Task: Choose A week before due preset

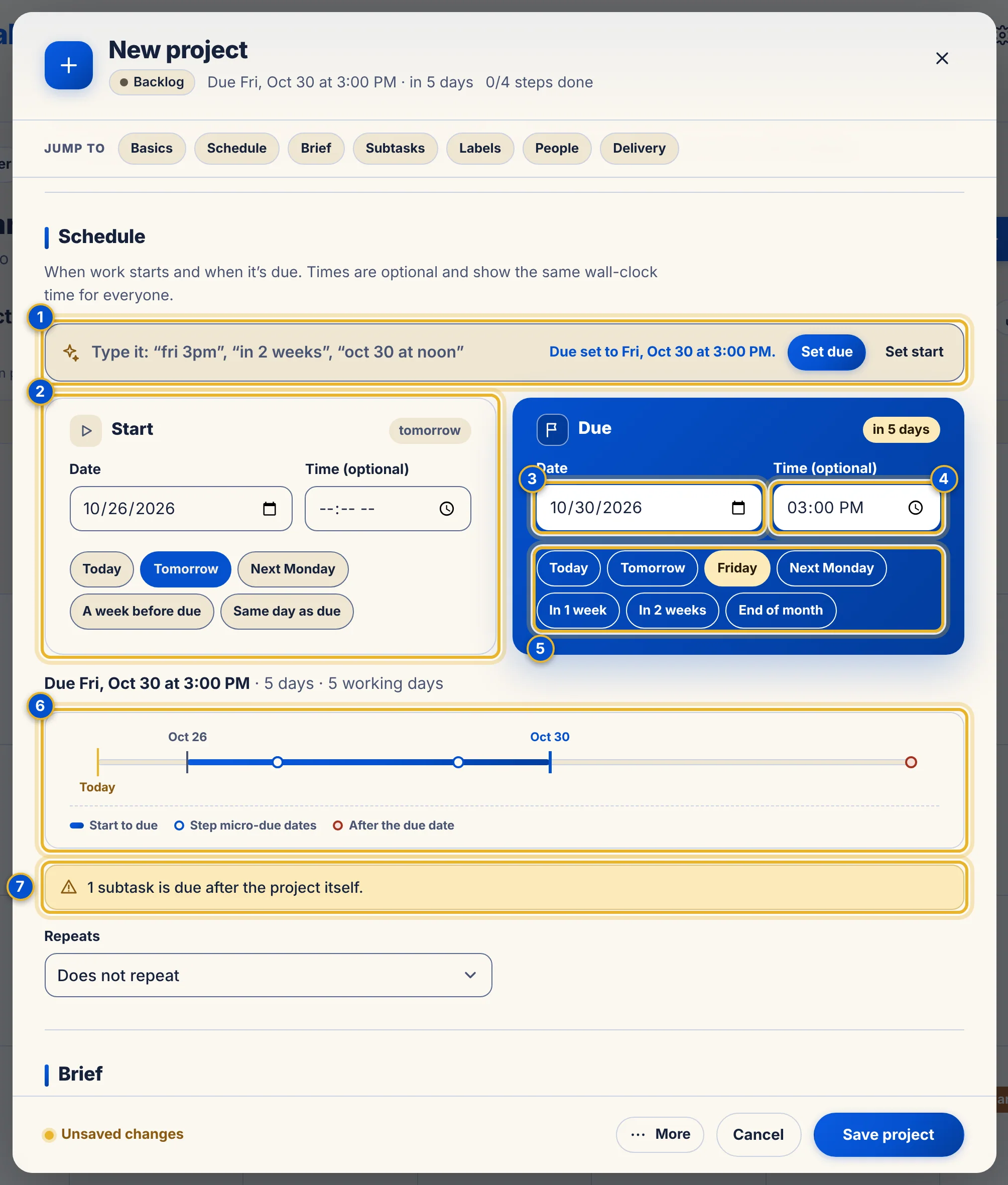Action: [x=142, y=612]
